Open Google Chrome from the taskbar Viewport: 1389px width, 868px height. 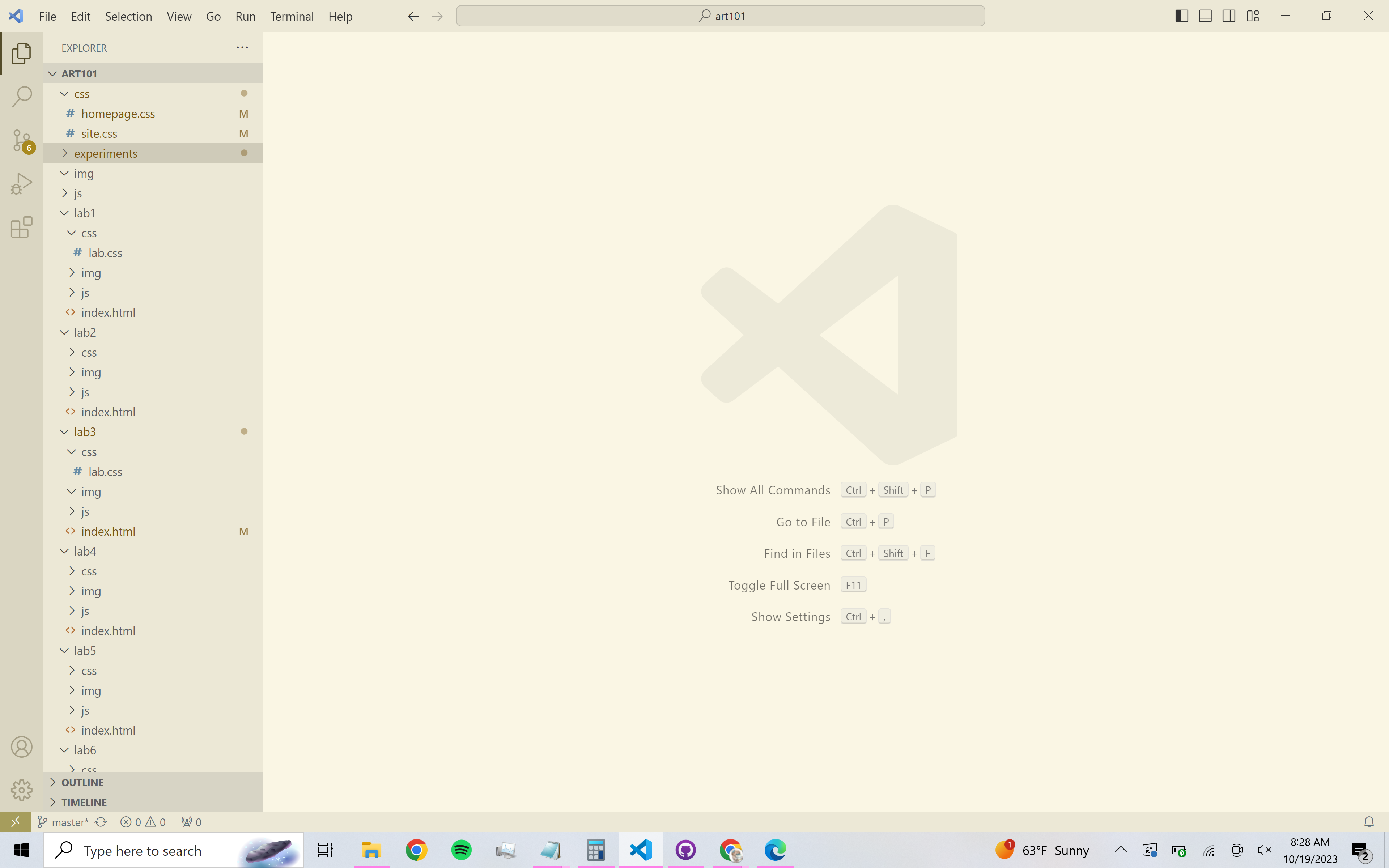pos(417,850)
